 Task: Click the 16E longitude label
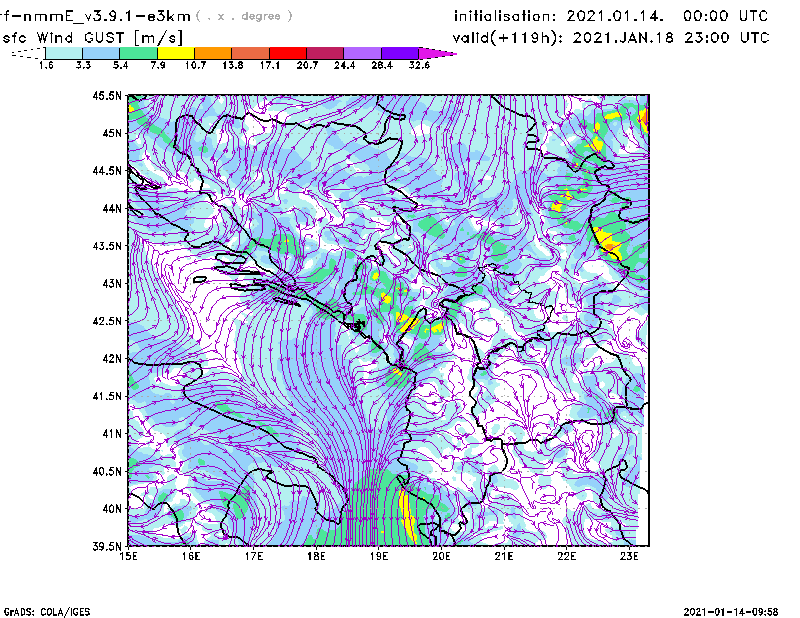coord(191,556)
